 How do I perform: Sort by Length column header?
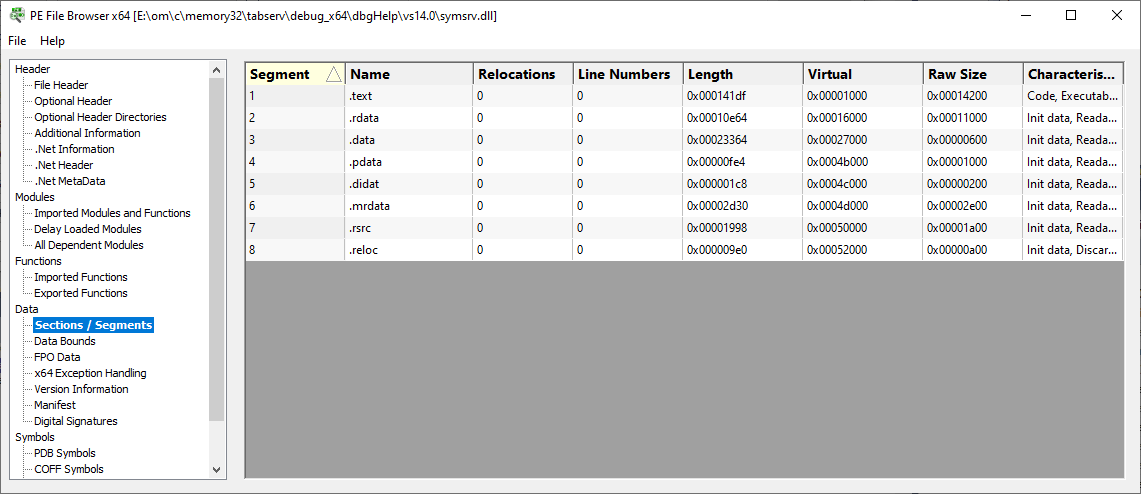743,74
